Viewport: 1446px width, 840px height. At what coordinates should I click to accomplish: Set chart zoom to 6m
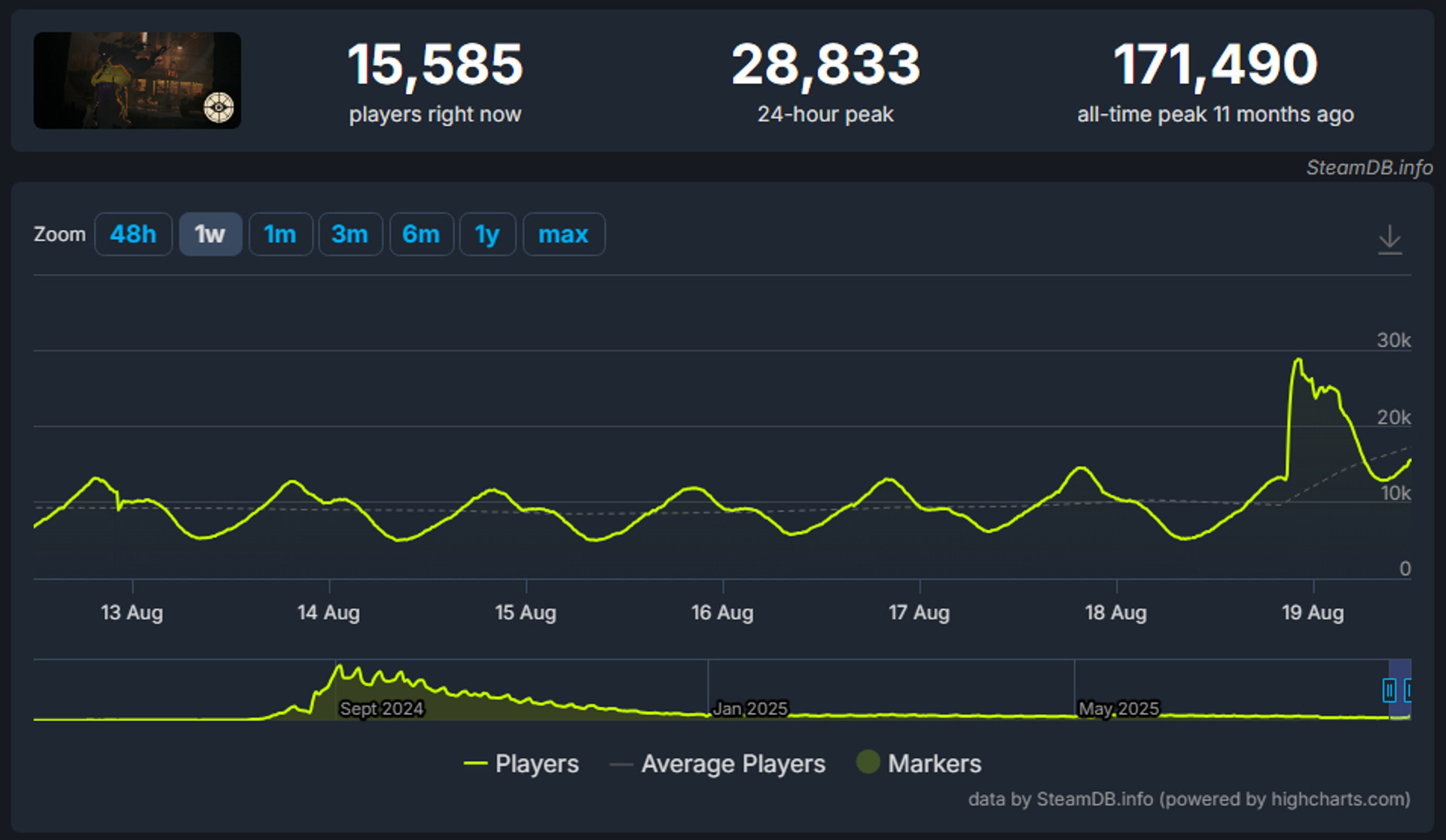pyautogui.click(x=421, y=234)
